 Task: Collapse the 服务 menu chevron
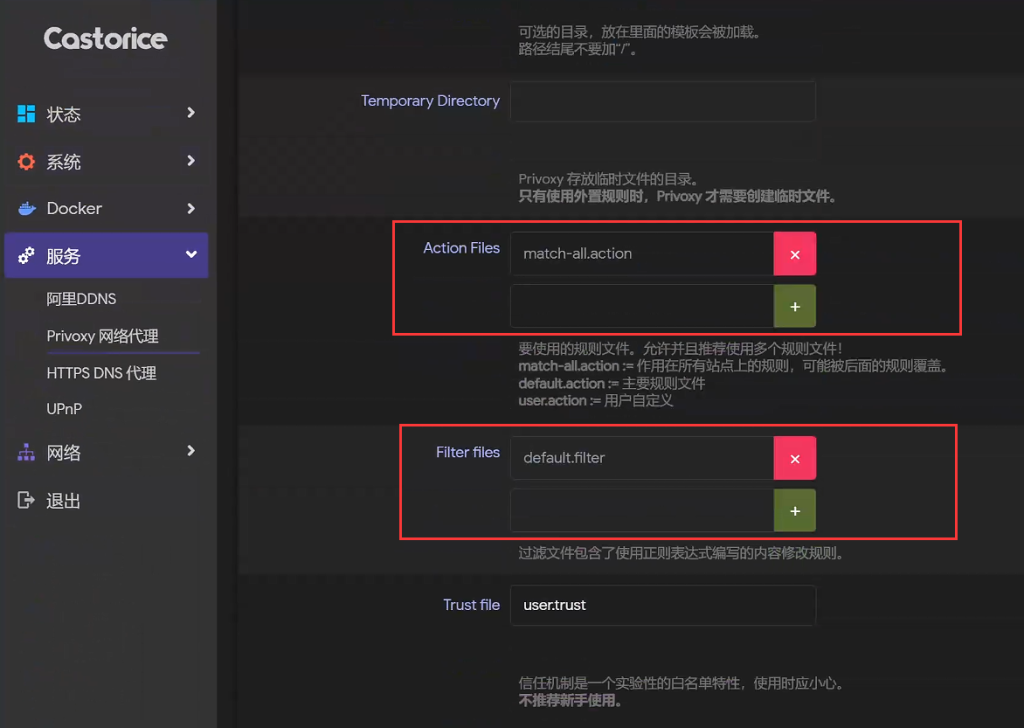(x=190, y=255)
